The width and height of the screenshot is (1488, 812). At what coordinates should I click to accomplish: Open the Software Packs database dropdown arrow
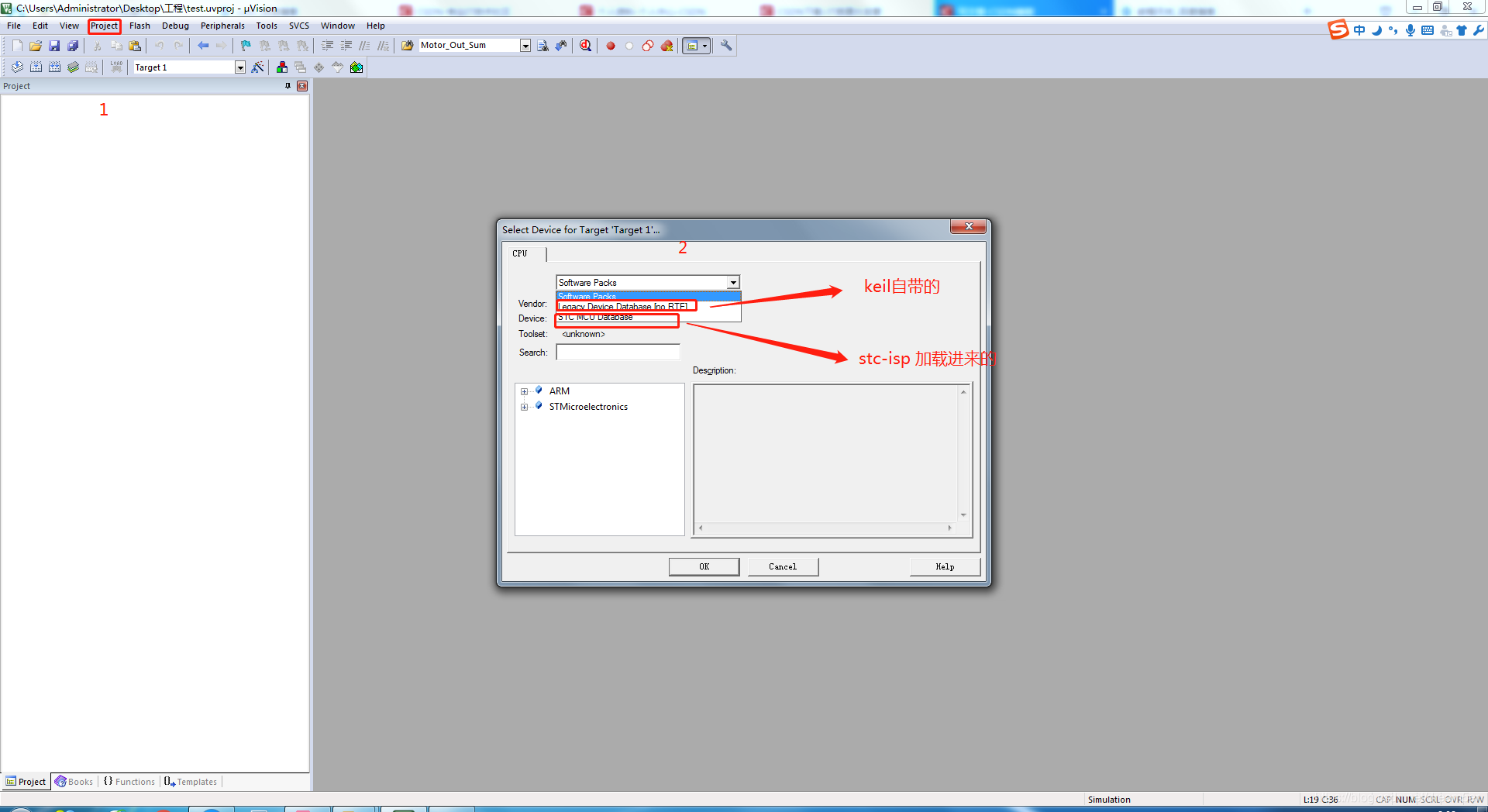[733, 283]
